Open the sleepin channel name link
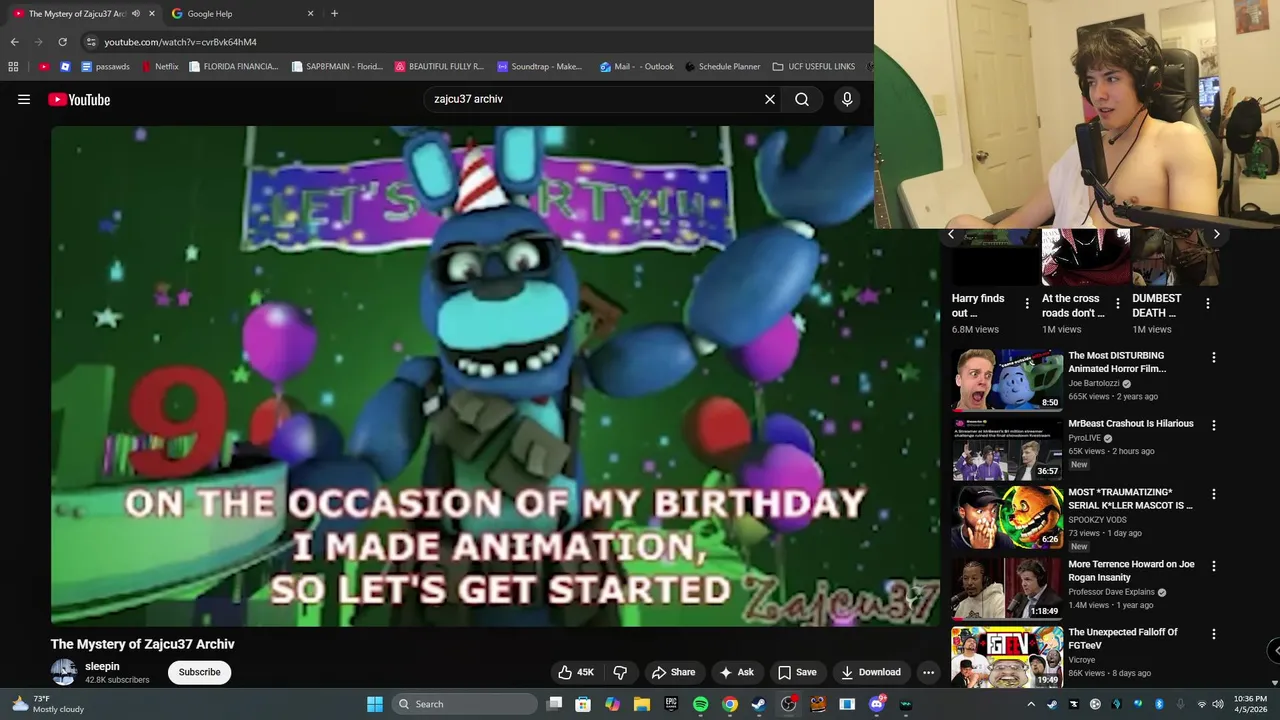This screenshot has width=1280, height=720. point(102,666)
